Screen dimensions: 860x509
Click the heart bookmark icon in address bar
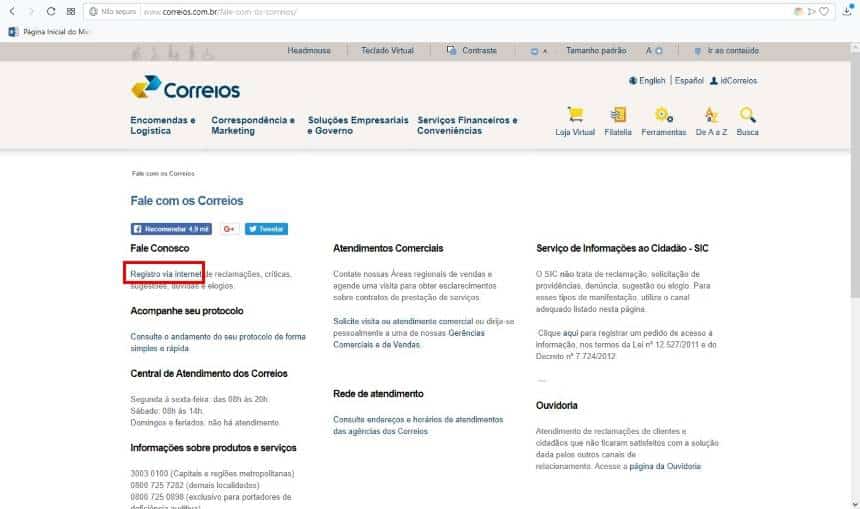click(824, 12)
